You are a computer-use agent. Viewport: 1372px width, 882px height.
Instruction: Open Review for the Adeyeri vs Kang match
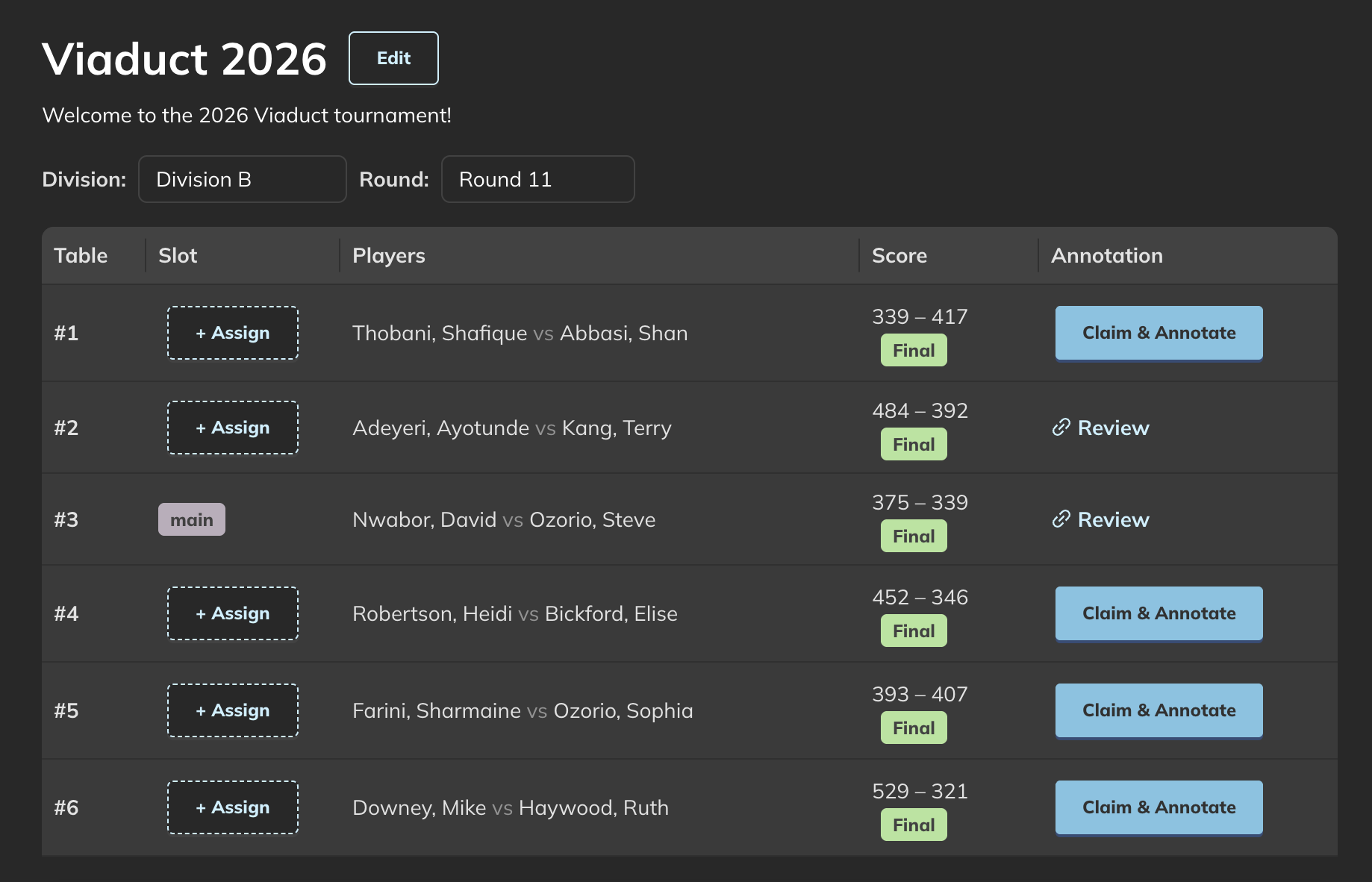(1113, 428)
